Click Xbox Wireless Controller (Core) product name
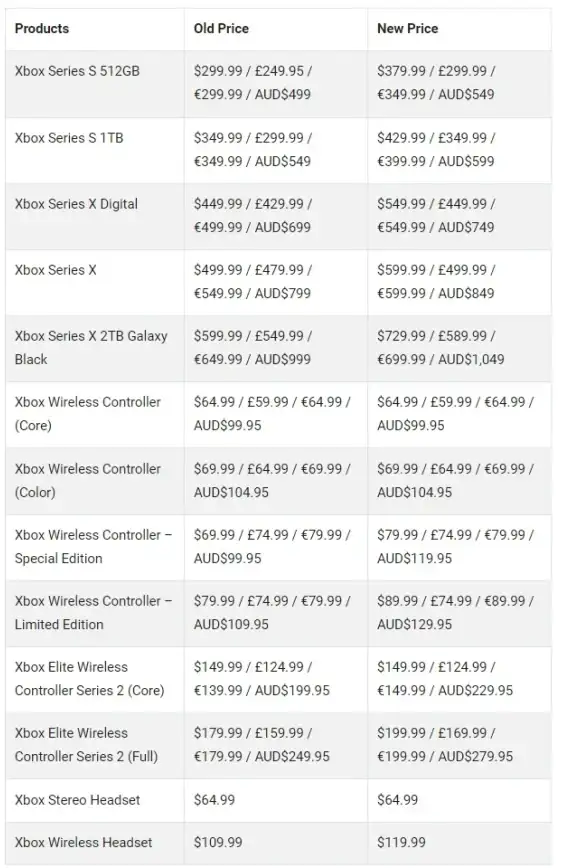Viewport: 561px width, 868px height. coord(88,414)
